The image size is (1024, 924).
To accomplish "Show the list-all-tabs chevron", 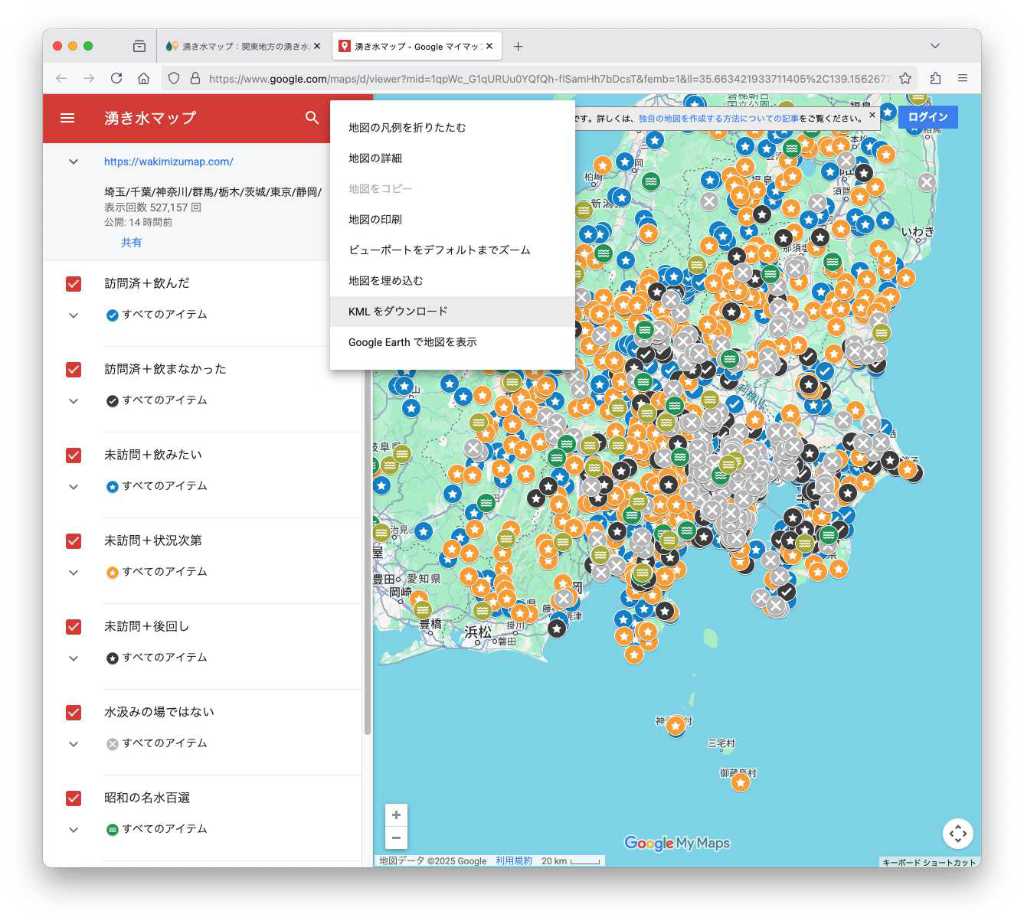I will pos(935,46).
